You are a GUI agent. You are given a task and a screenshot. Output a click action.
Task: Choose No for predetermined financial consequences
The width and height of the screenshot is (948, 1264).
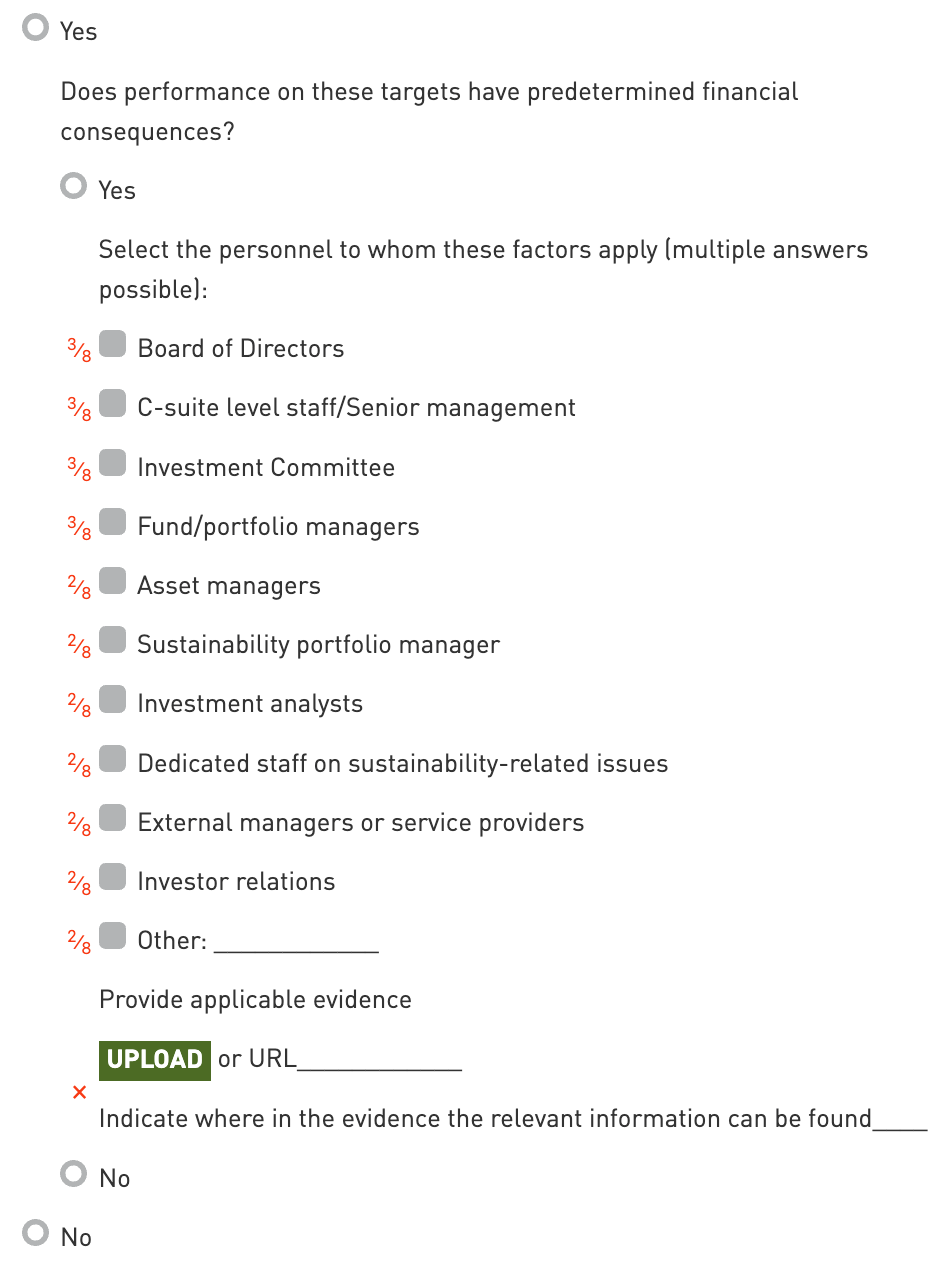tap(74, 1175)
